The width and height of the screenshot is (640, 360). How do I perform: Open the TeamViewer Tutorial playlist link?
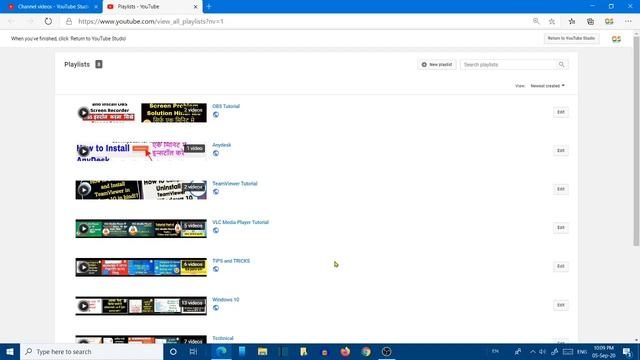tap(235, 184)
